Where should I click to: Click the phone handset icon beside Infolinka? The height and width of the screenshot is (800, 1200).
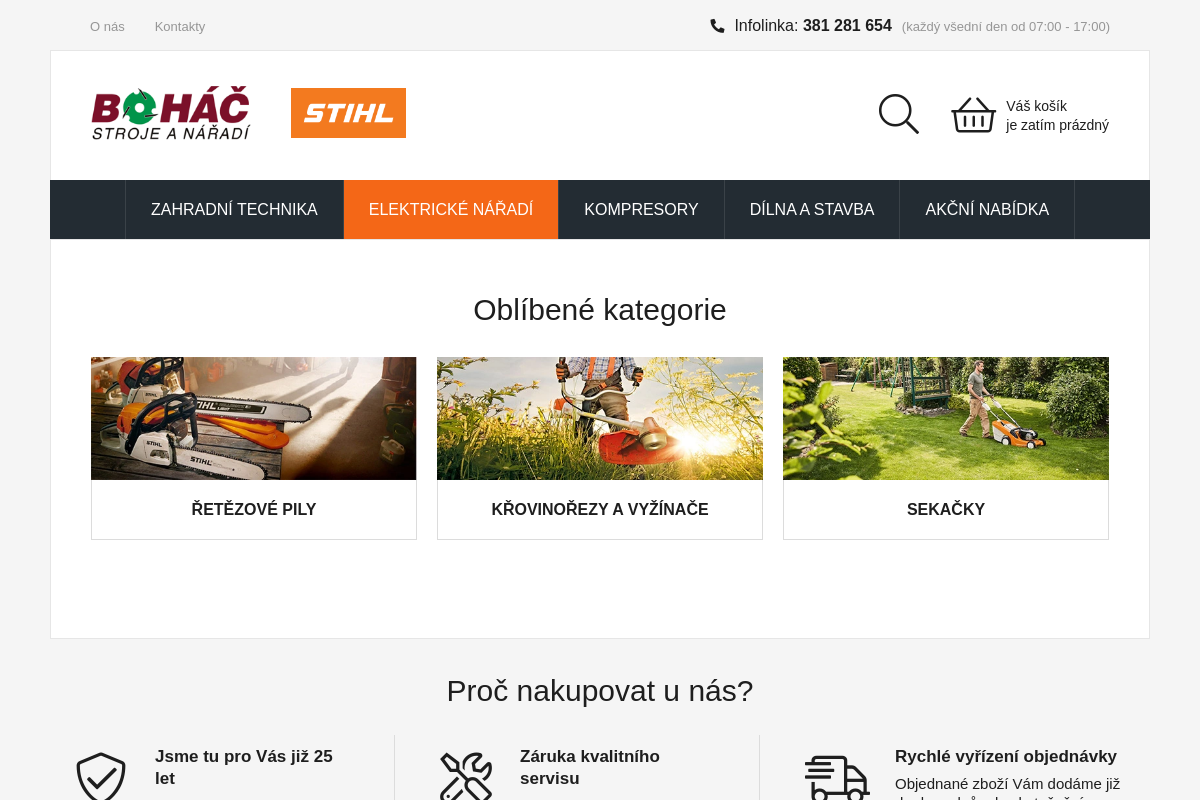(x=717, y=26)
